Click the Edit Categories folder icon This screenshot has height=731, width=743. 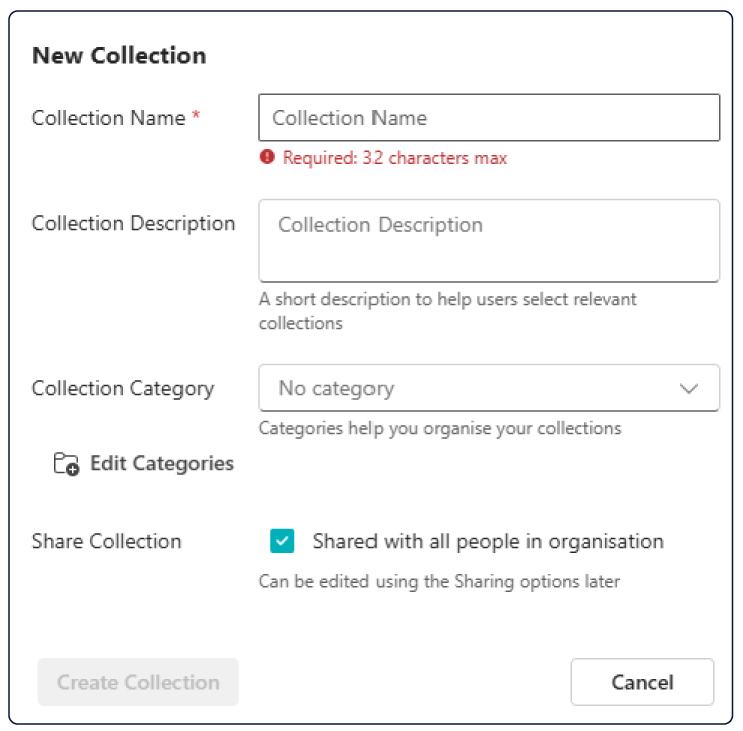66,463
